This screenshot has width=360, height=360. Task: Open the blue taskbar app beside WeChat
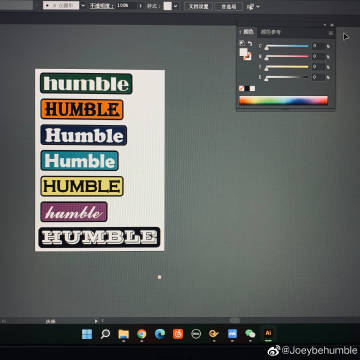click(x=232, y=334)
